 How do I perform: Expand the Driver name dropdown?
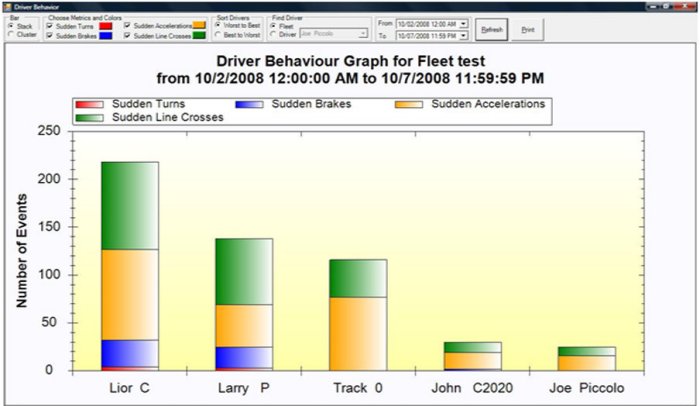click(x=362, y=34)
